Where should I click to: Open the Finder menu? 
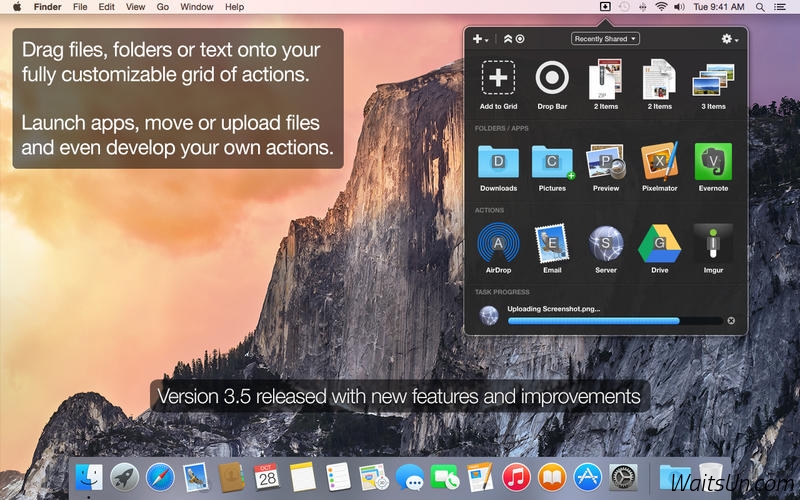(x=47, y=7)
